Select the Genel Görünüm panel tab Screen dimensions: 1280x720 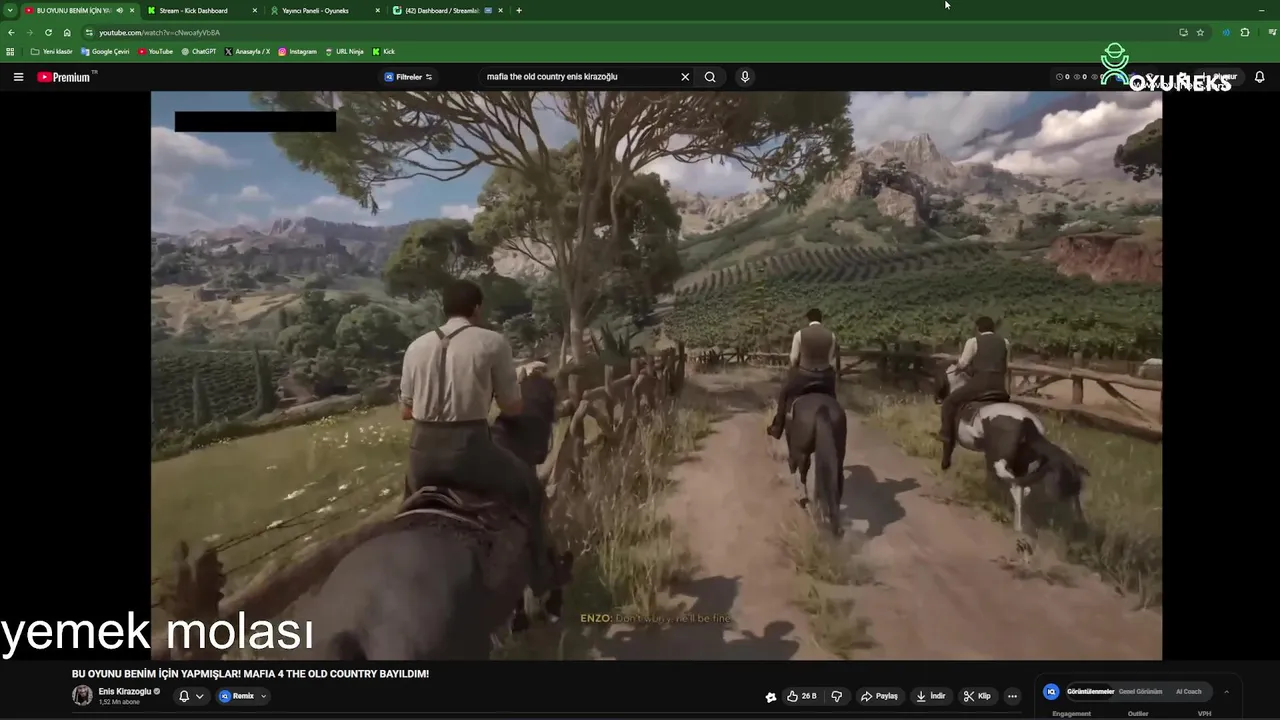(1140, 691)
